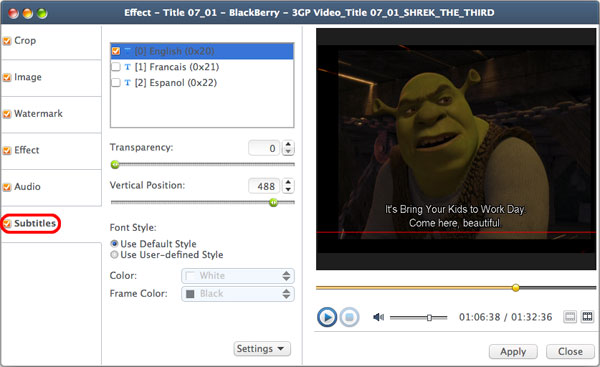
Task: Click the yellow minimize window button
Action: [28, 13]
